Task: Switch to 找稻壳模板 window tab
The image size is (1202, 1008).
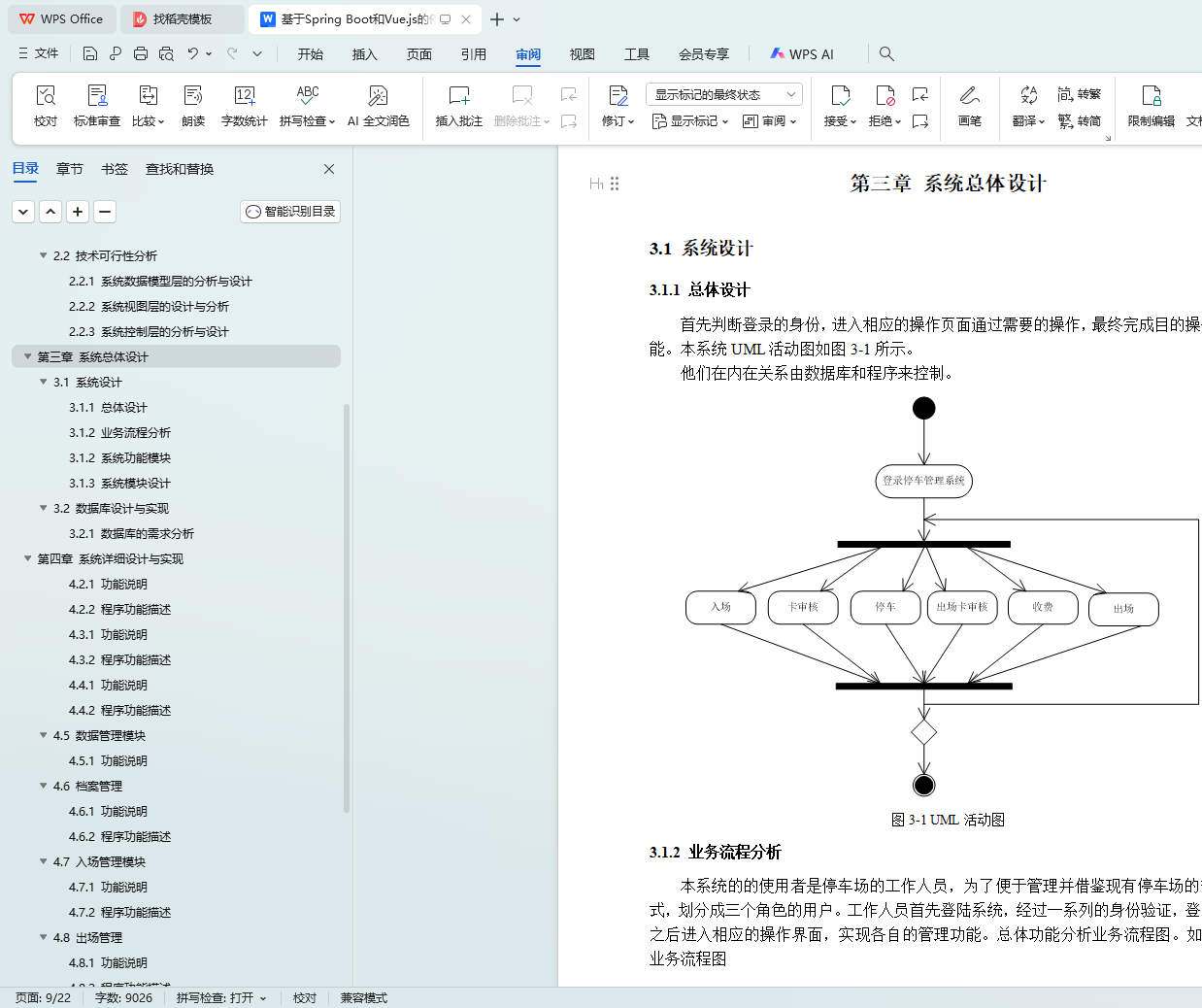Action: [x=183, y=19]
